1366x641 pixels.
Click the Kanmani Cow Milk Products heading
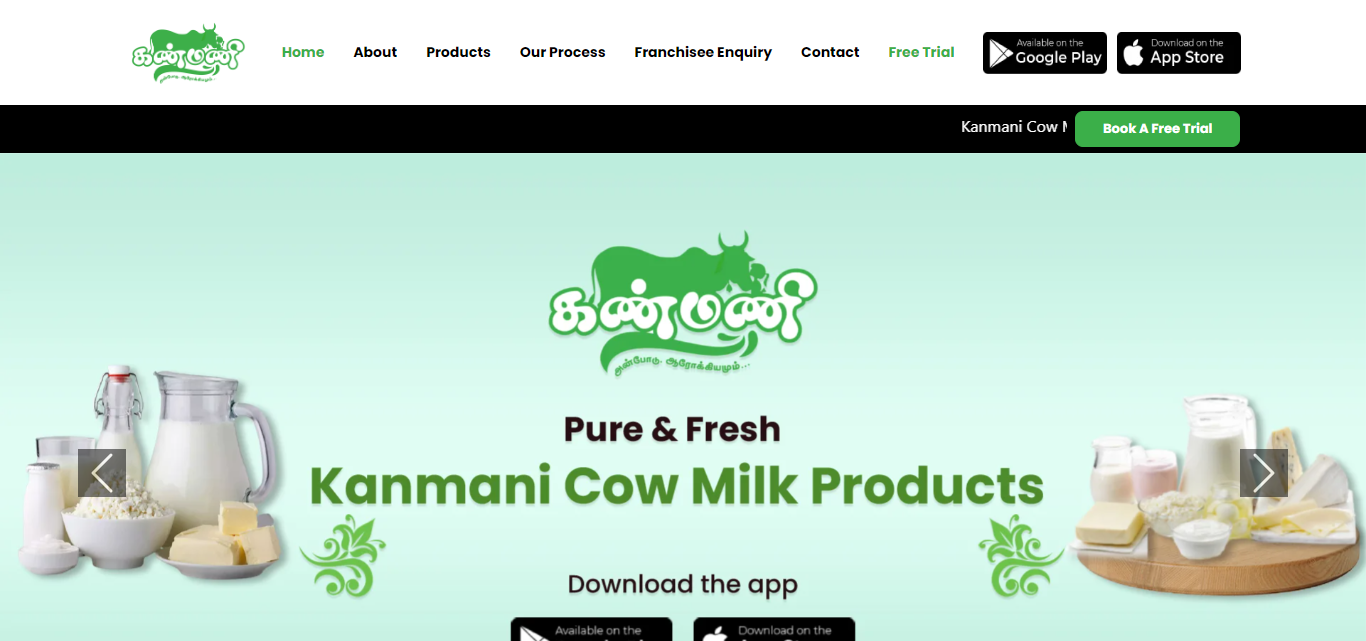[677, 485]
